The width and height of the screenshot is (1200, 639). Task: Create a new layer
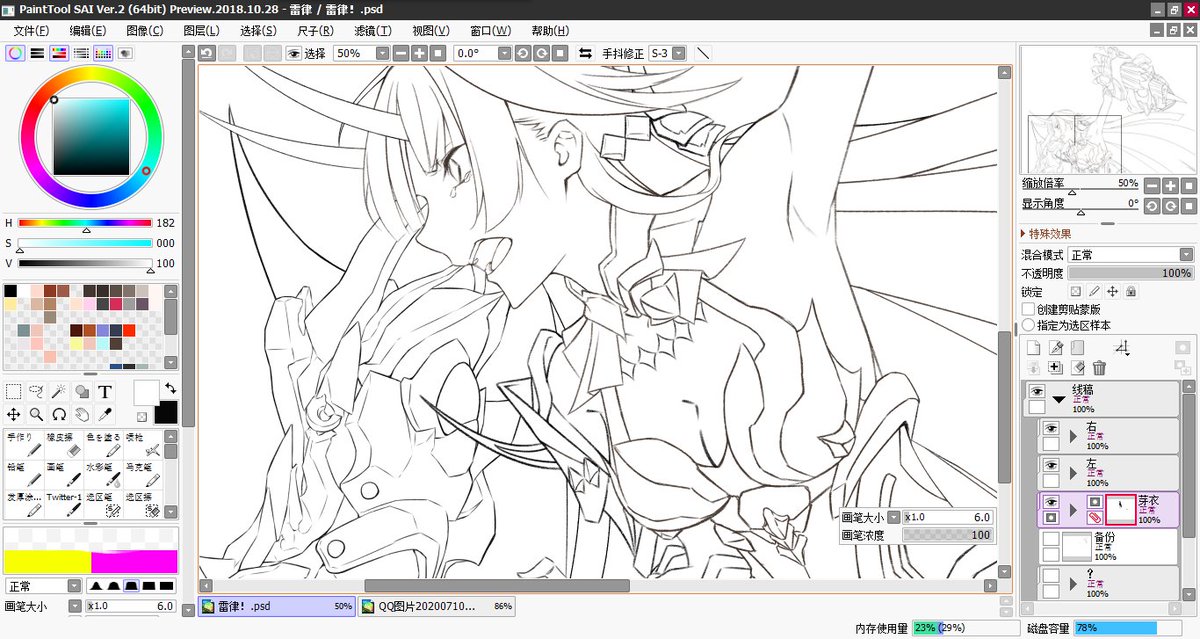[x=1034, y=348]
